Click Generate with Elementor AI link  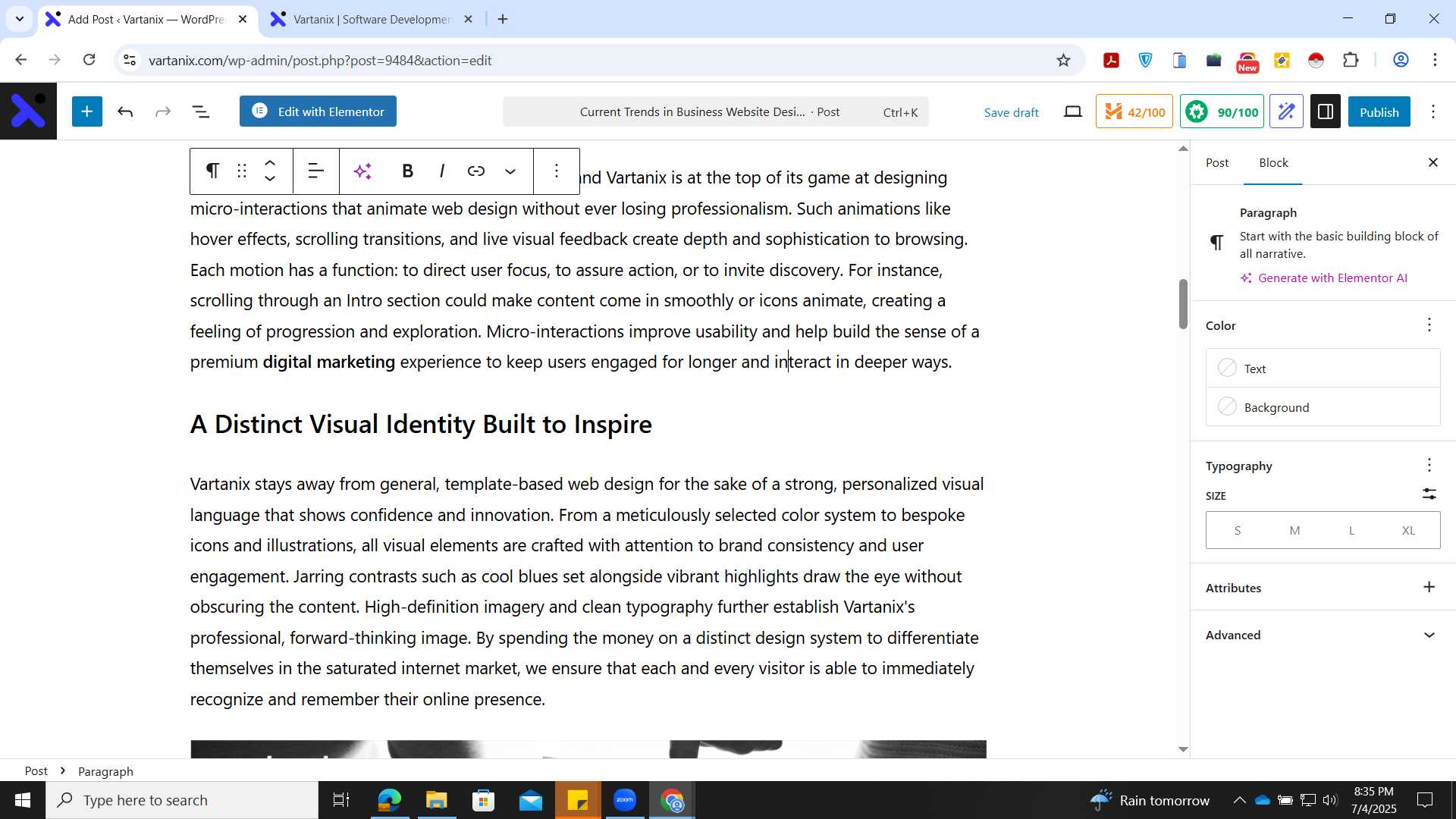1324,278
